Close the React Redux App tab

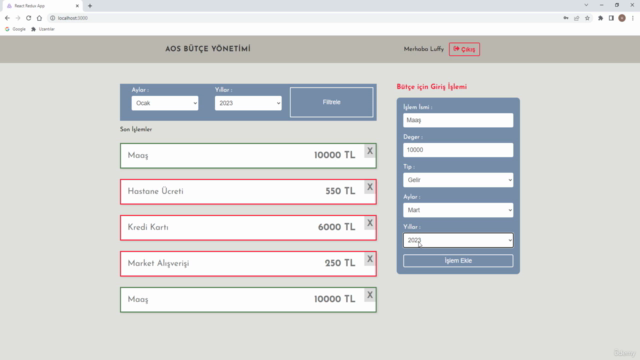[77, 6]
